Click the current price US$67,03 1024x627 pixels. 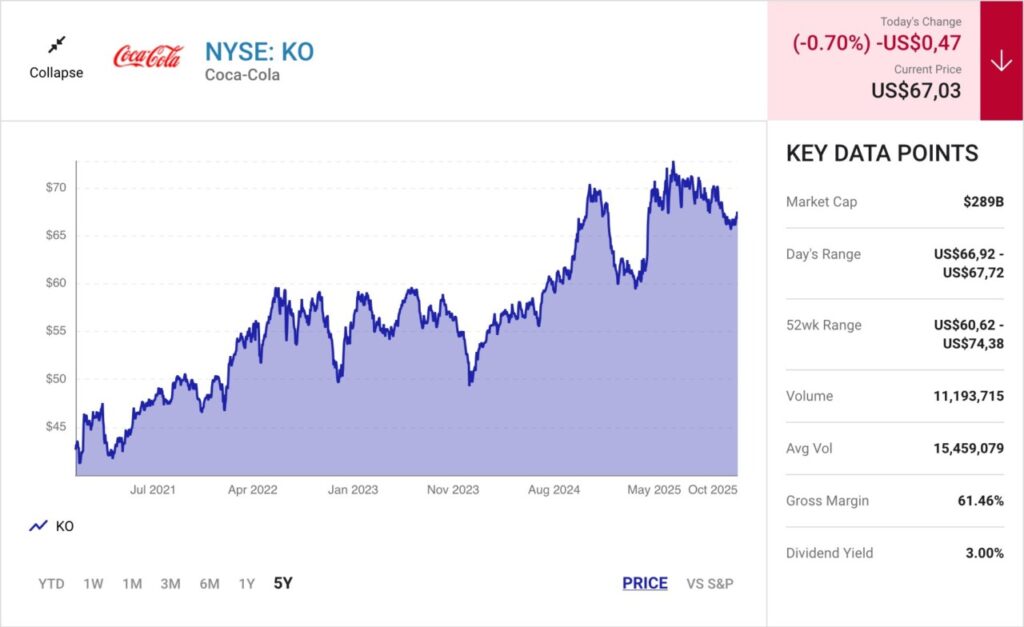coord(916,91)
